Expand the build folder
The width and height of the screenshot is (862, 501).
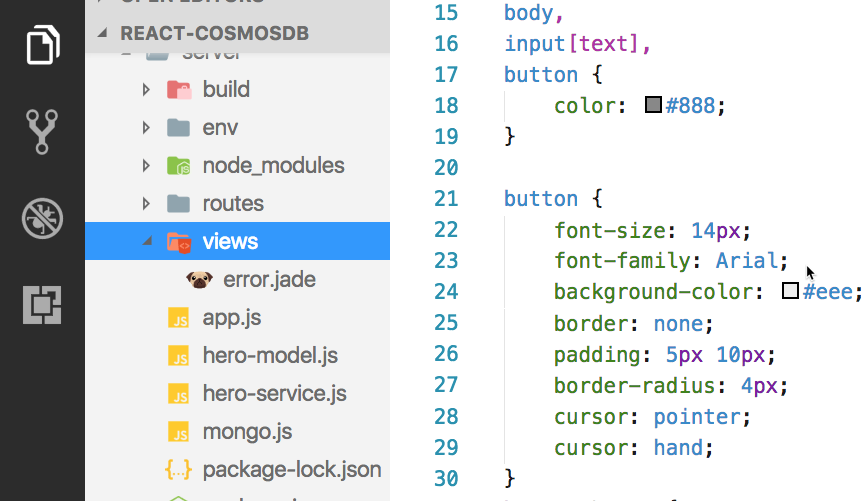146,89
